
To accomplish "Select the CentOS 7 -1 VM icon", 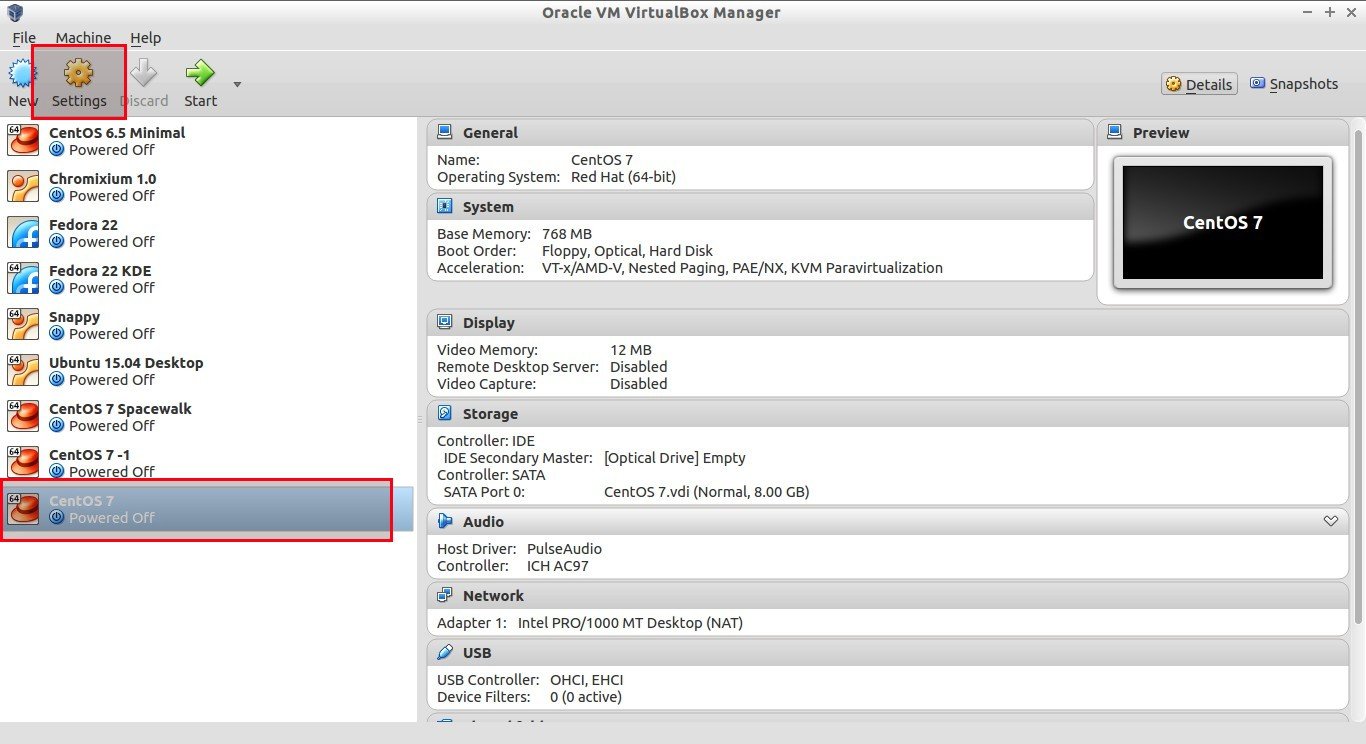I will pos(23,463).
